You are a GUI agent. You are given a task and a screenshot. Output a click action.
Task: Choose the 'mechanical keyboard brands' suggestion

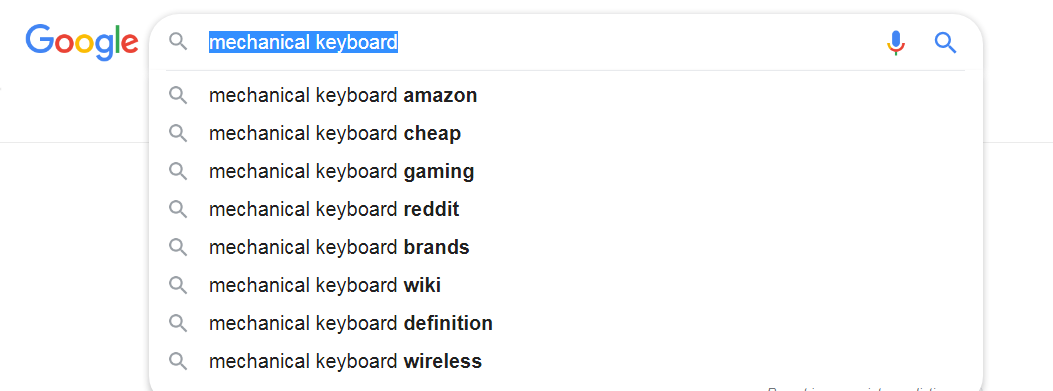[565, 247]
